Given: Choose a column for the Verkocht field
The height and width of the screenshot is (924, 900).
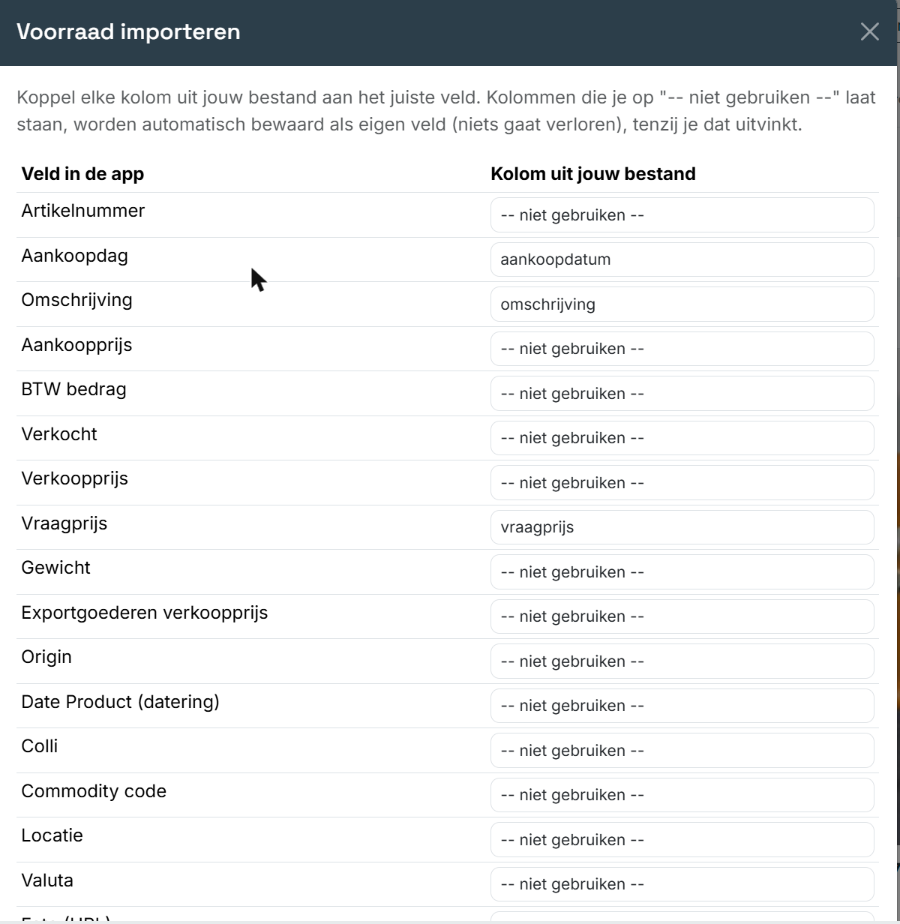Looking at the screenshot, I should [x=682, y=438].
